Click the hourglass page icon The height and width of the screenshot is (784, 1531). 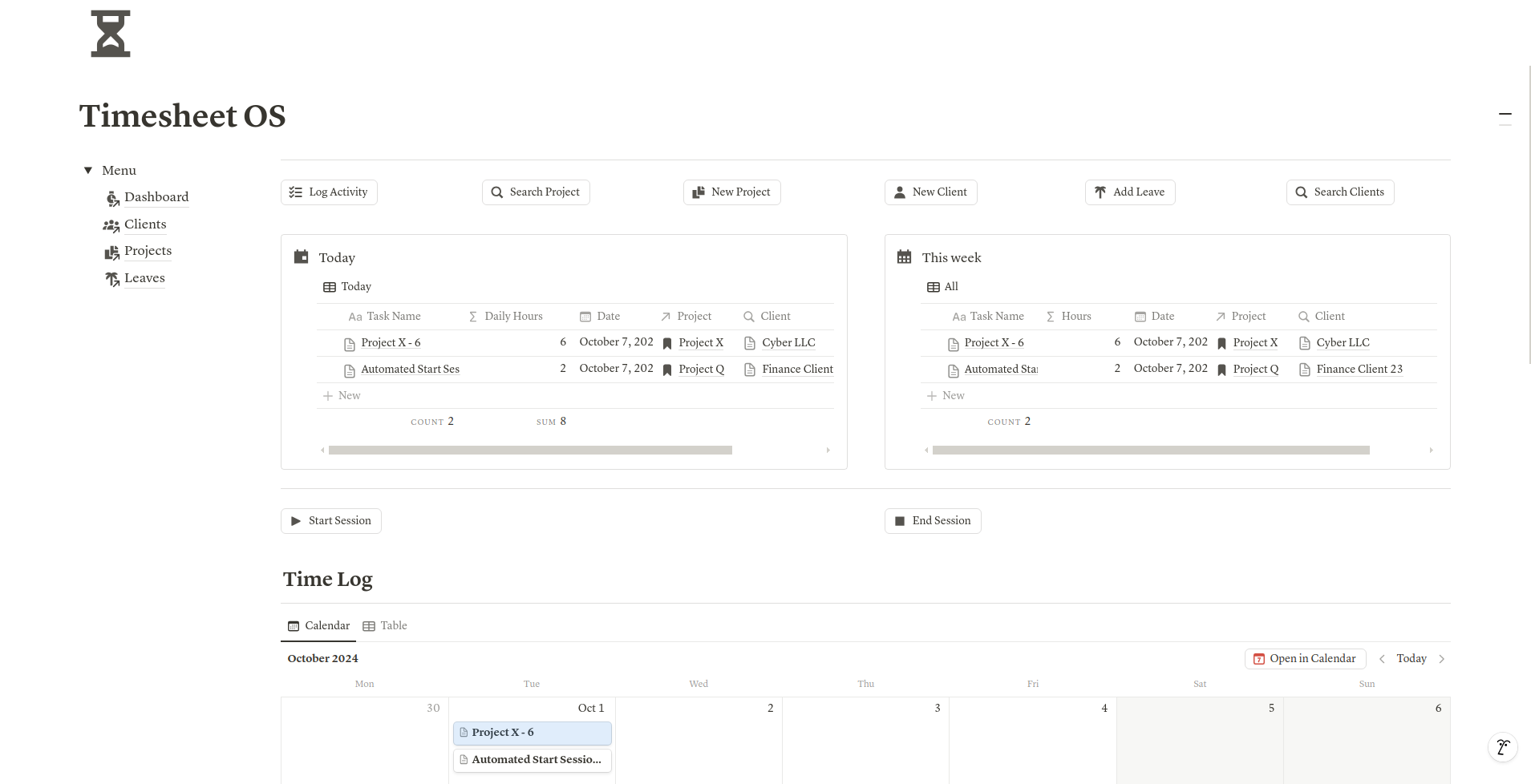point(111,34)
